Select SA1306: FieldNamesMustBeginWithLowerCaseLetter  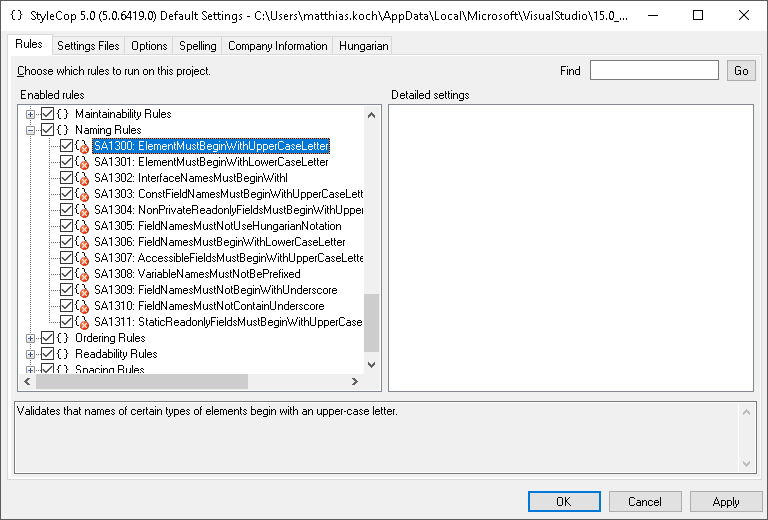219,242
